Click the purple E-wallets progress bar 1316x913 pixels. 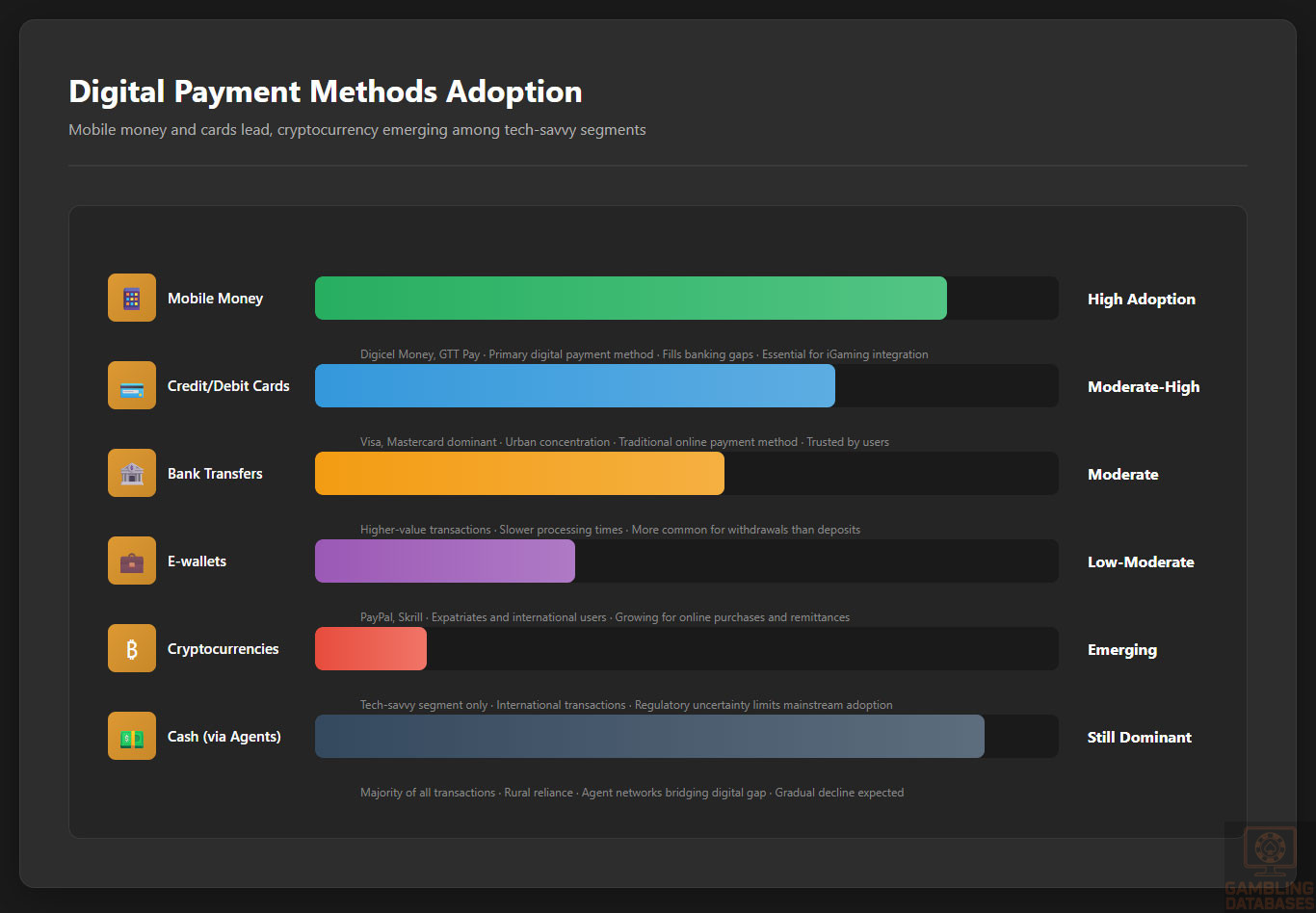444,561
